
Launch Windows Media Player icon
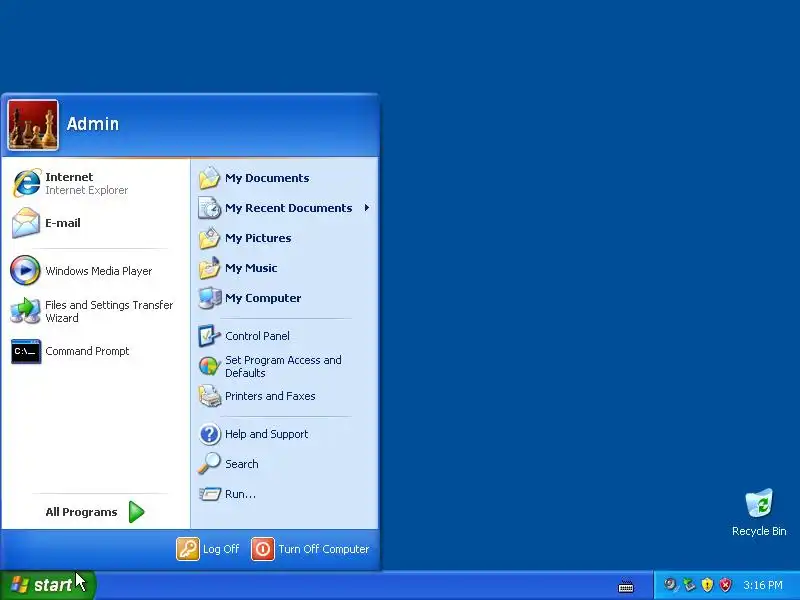coord(25,270)
